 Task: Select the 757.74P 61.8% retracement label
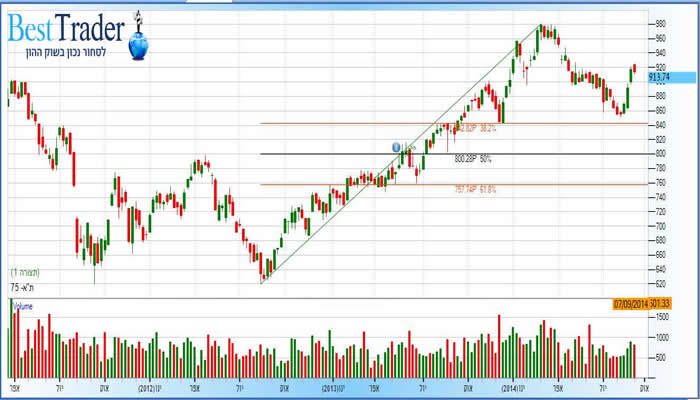pyautogui.click(x=474, y=188)
